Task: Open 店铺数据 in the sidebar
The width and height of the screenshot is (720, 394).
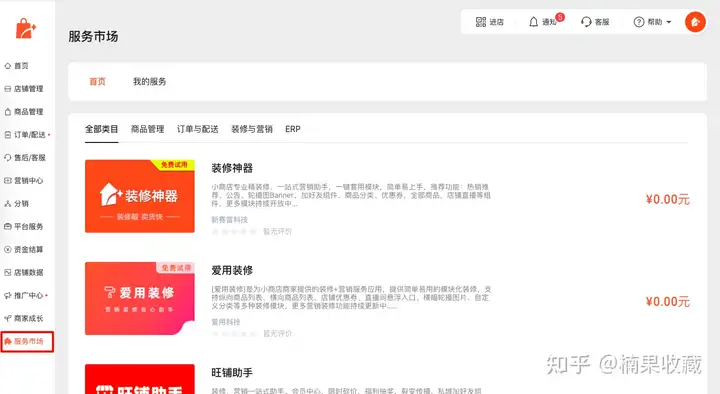Action: pos(28,272)
